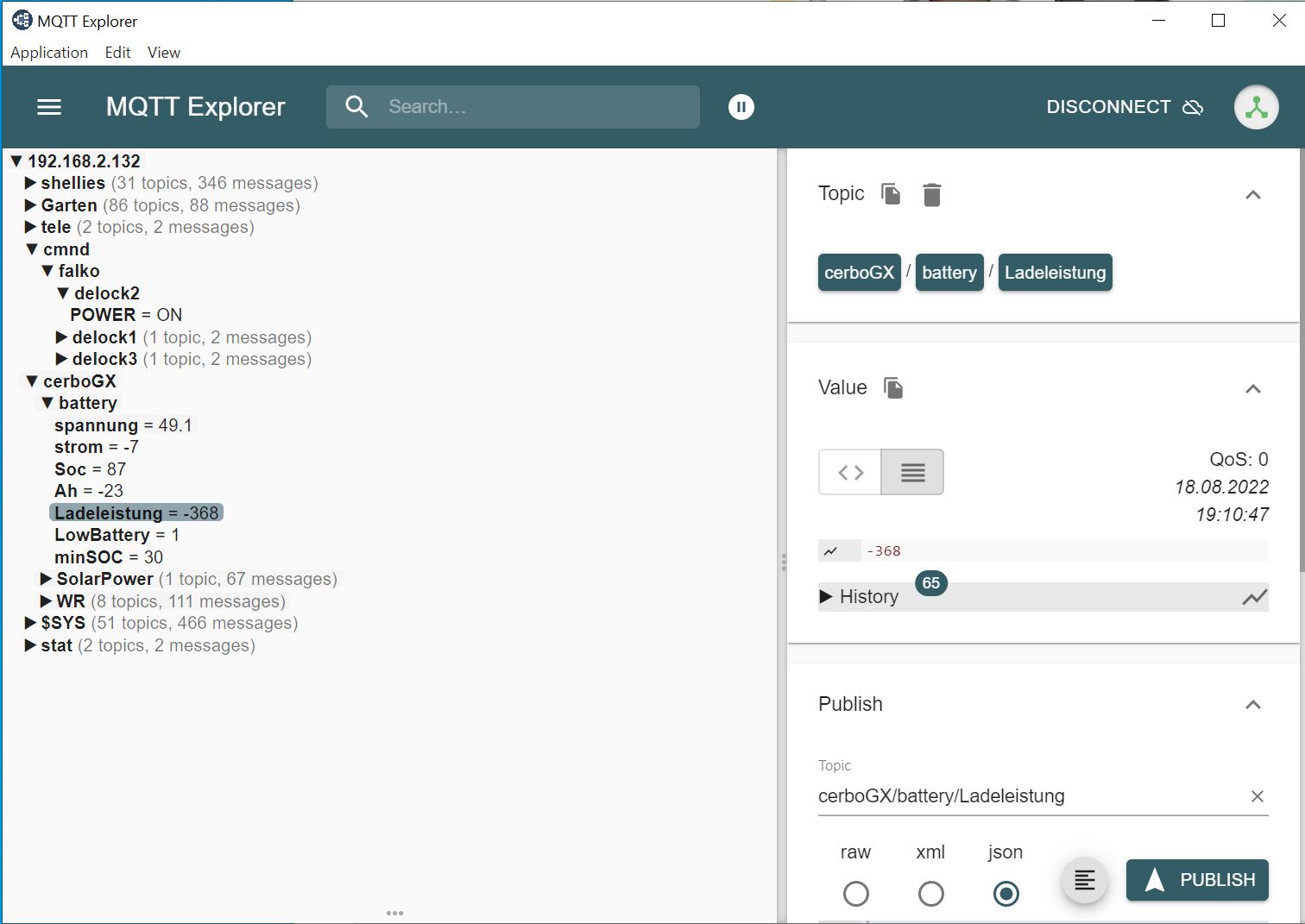Collapse the Publish panel

coord(1252,705)
